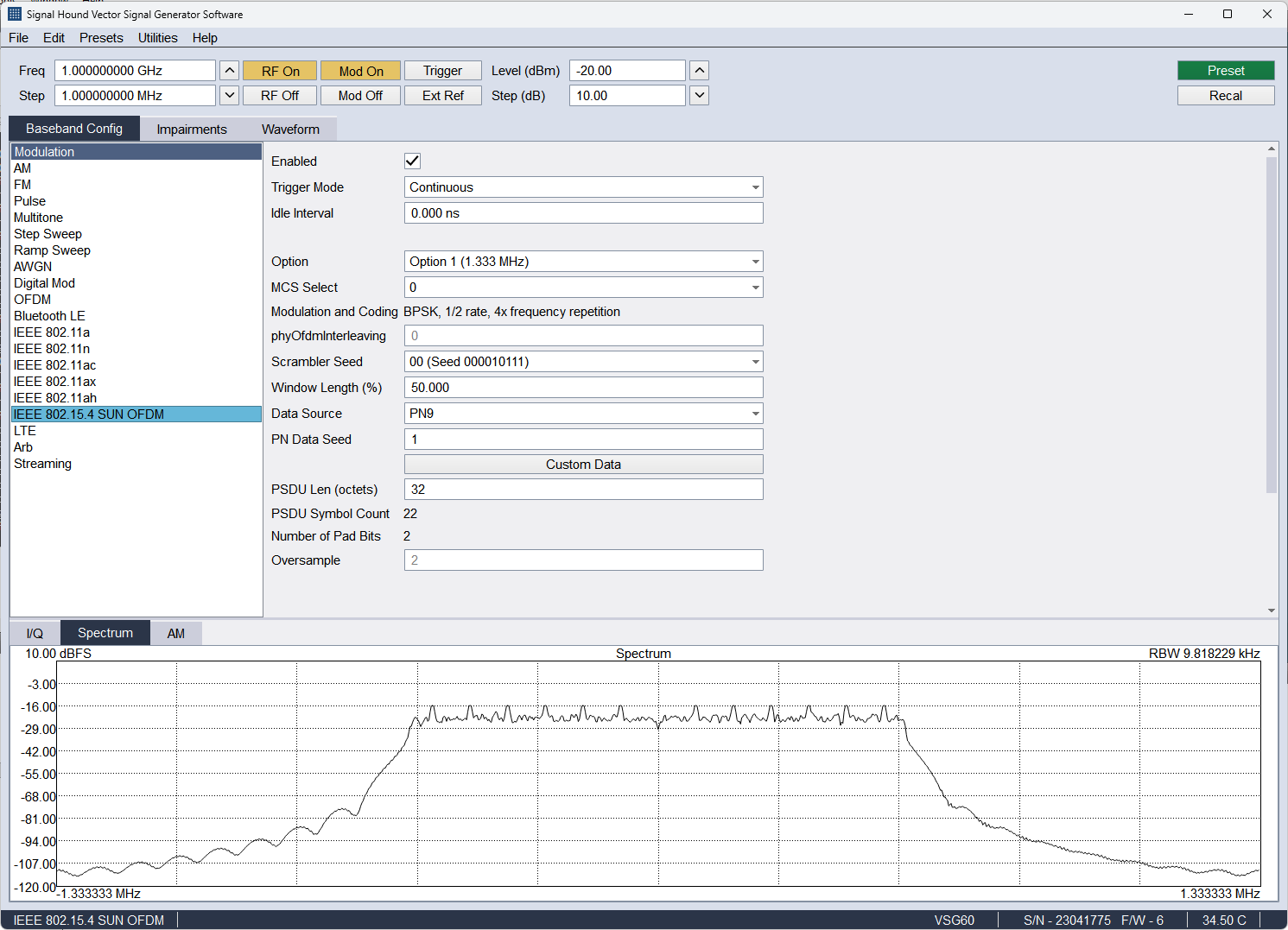The width and height of the screenshot is (1288, 930).
Task: Click the green Preset button
Action: 1226,71
